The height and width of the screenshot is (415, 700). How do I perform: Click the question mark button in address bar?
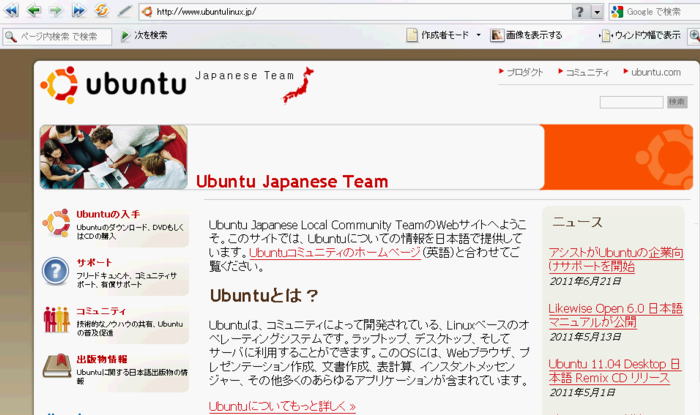coord(580,12)
